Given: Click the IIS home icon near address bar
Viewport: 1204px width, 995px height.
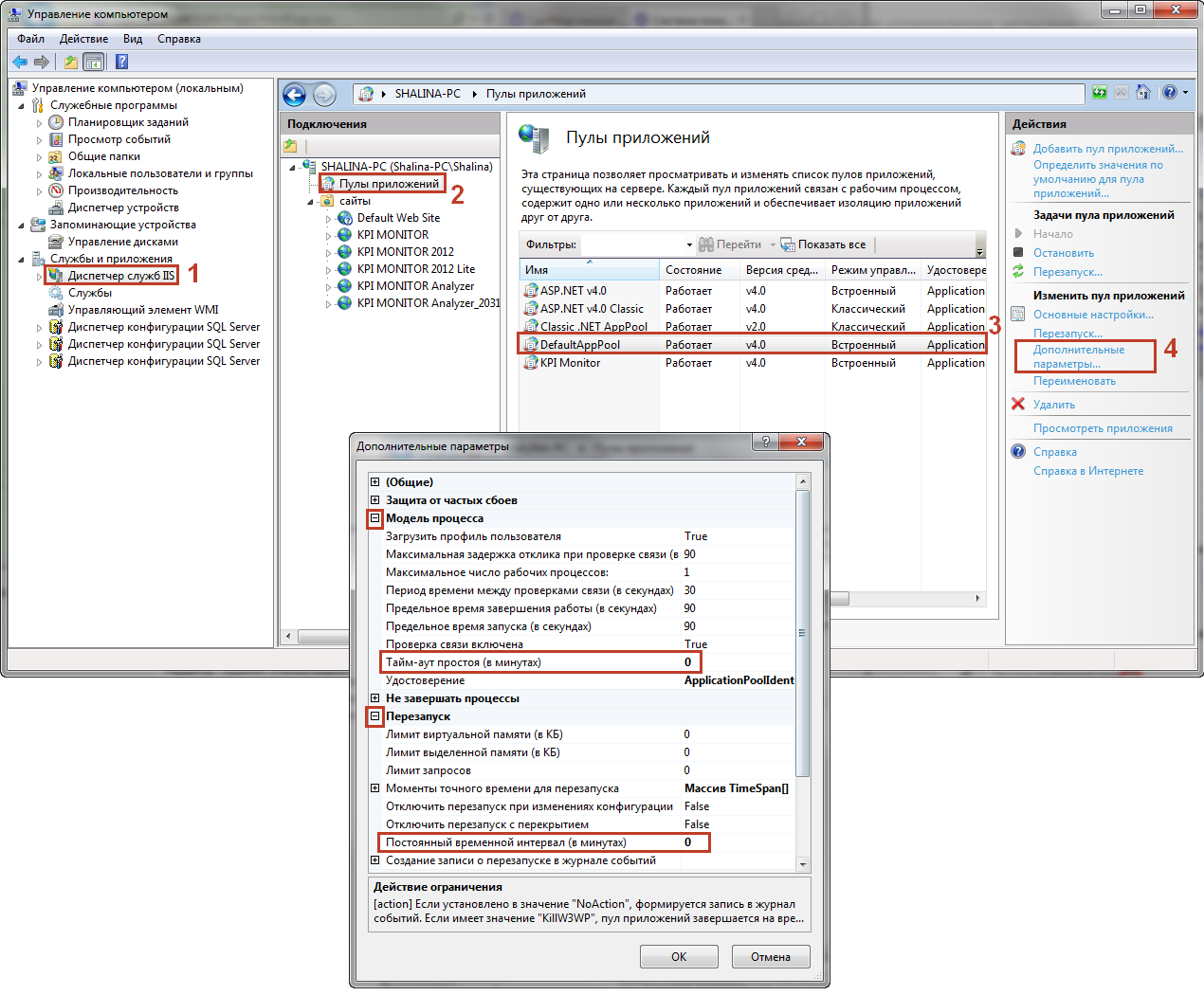Looking at the screenshot, I should pyautogui.click(x=1143, y=92).
